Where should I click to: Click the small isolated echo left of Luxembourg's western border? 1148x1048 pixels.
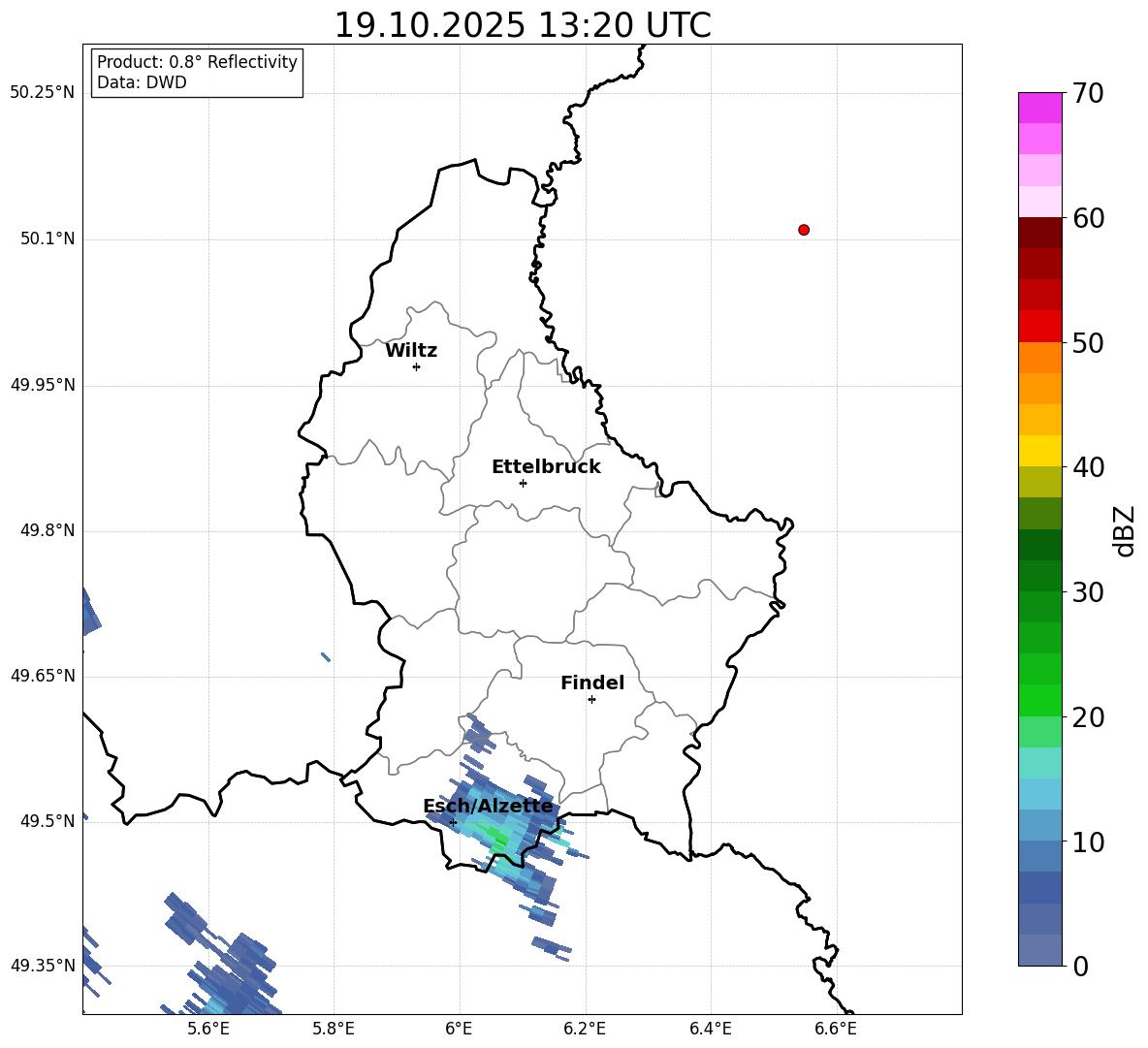(326, 656)
